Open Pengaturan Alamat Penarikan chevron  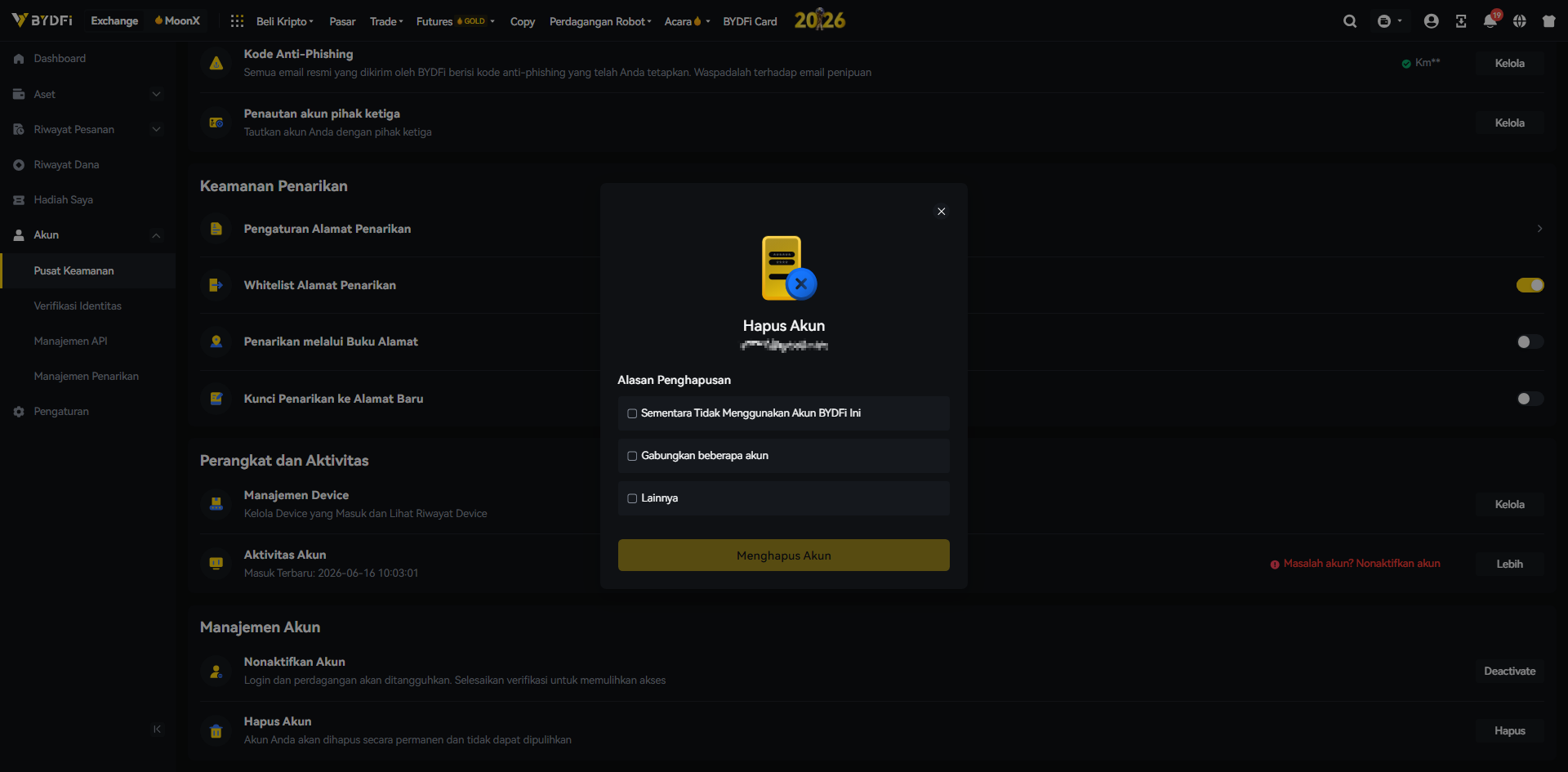[1539, 229]
